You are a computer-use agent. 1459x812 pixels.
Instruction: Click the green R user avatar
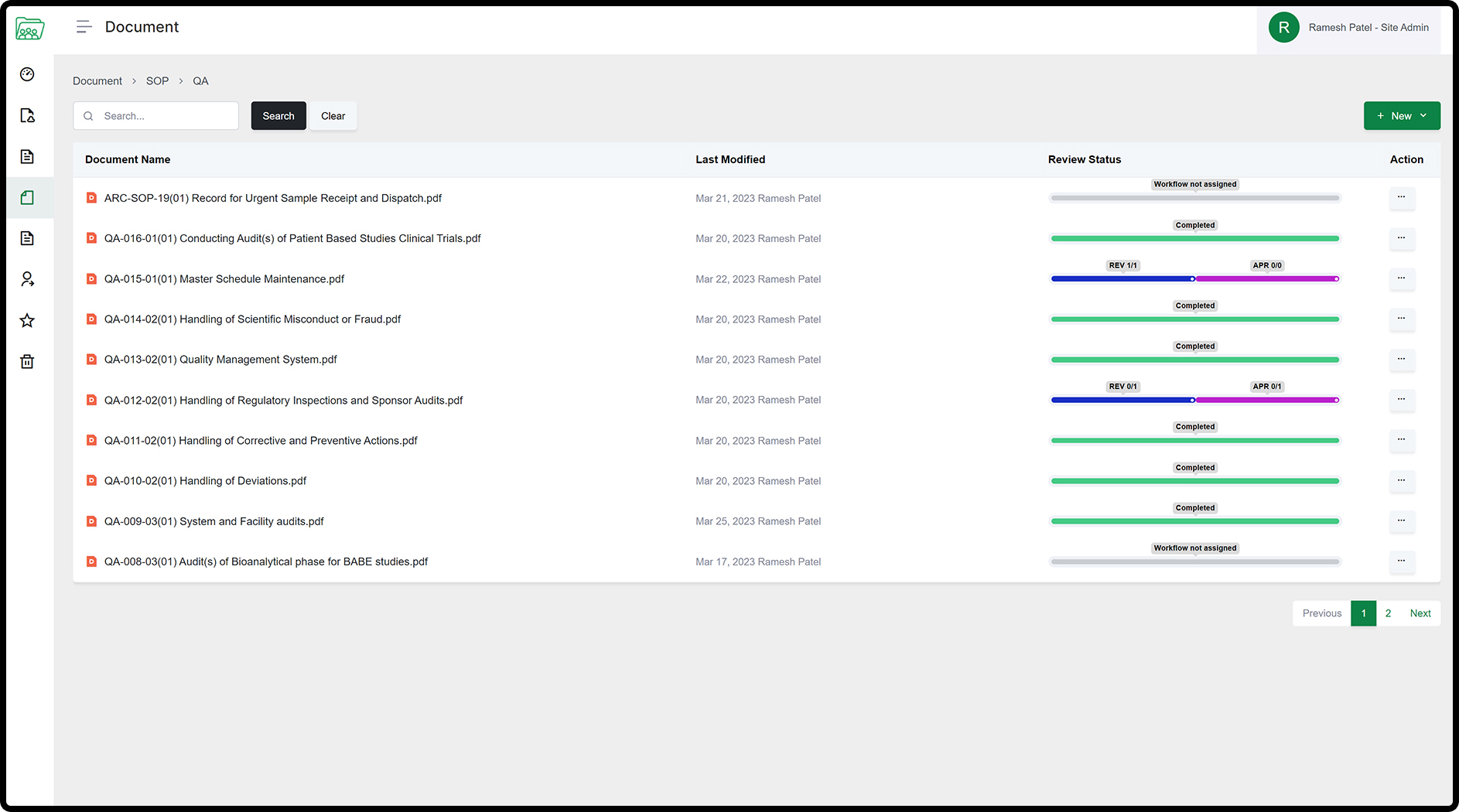(1283, 28)
